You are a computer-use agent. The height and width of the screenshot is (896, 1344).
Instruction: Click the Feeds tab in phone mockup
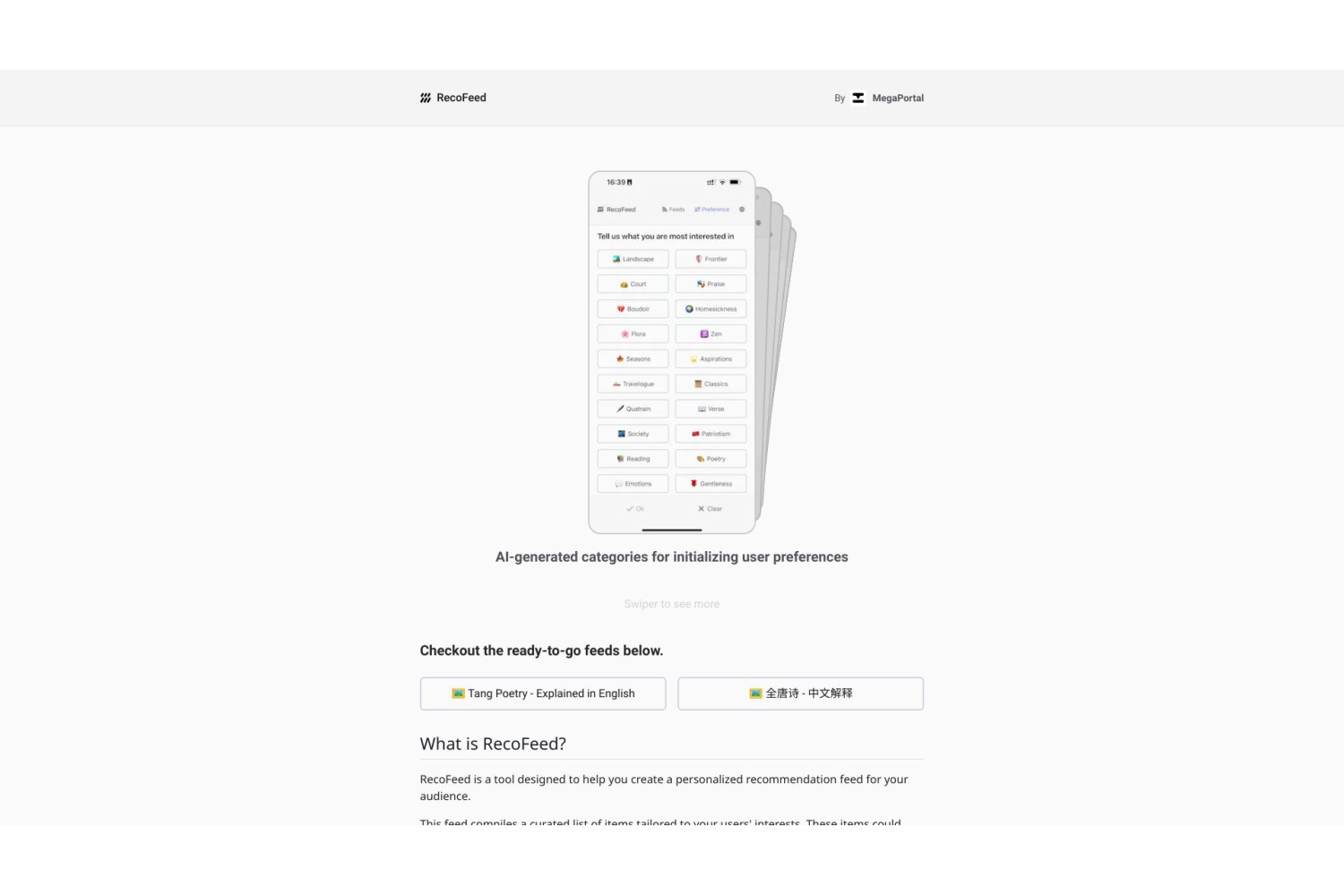pyautogui.click(x=673, y=210)
